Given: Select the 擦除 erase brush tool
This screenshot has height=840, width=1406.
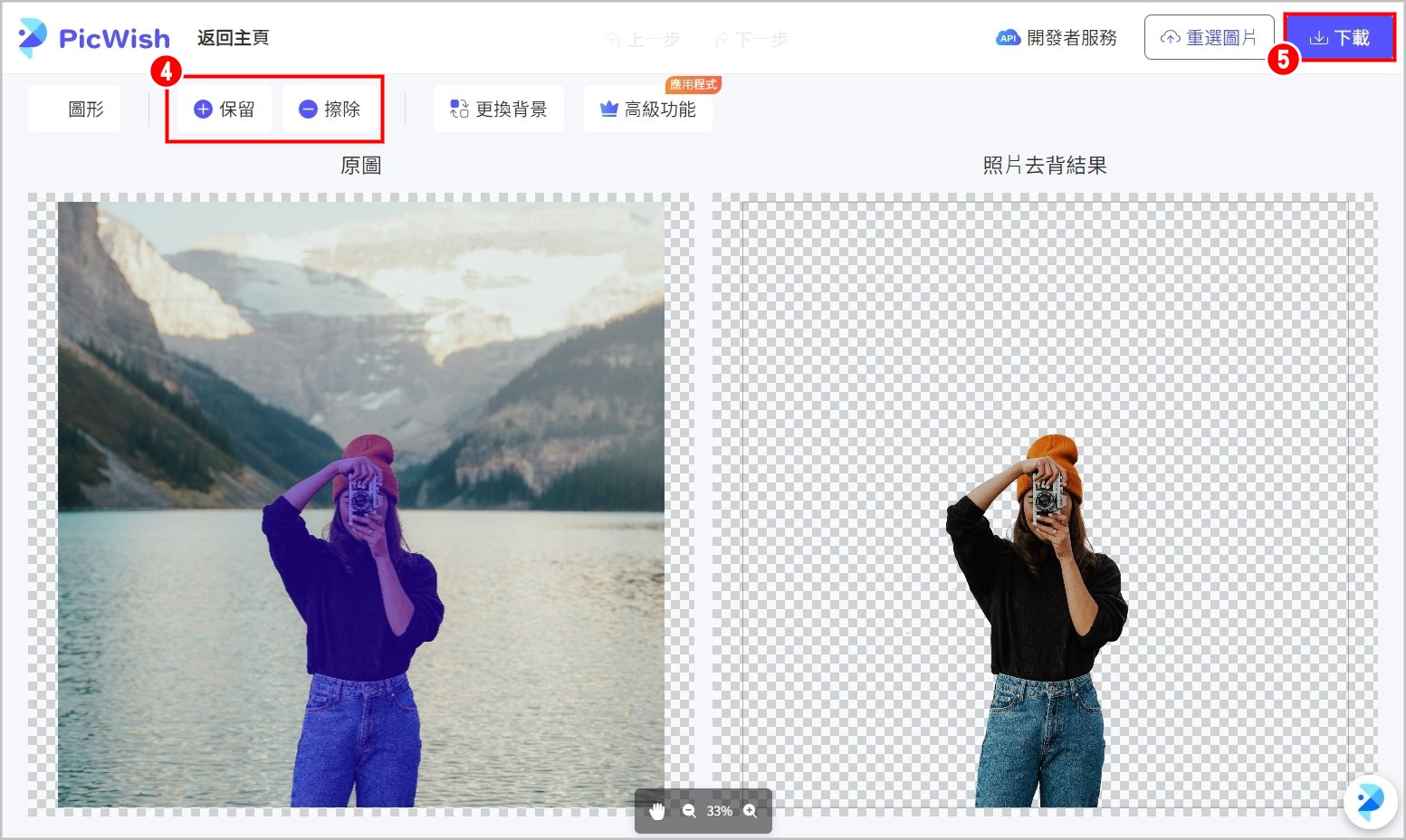Looking at the screenshot, I should [x=330, y=109].
